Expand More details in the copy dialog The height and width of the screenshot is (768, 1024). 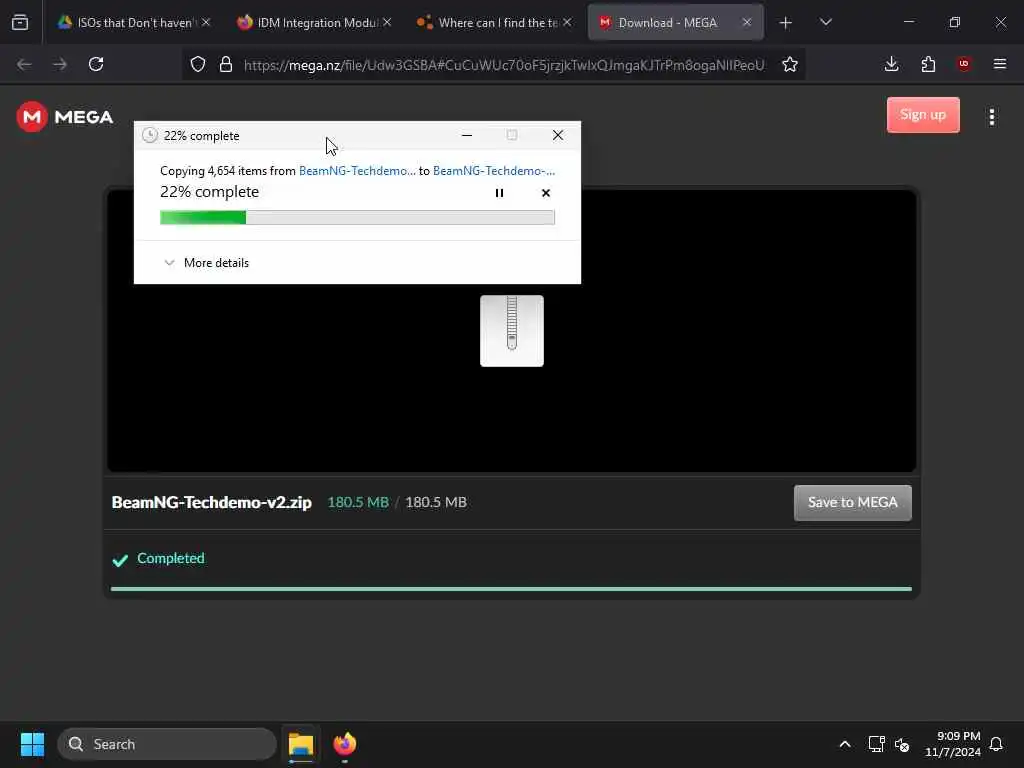(206, 263)
